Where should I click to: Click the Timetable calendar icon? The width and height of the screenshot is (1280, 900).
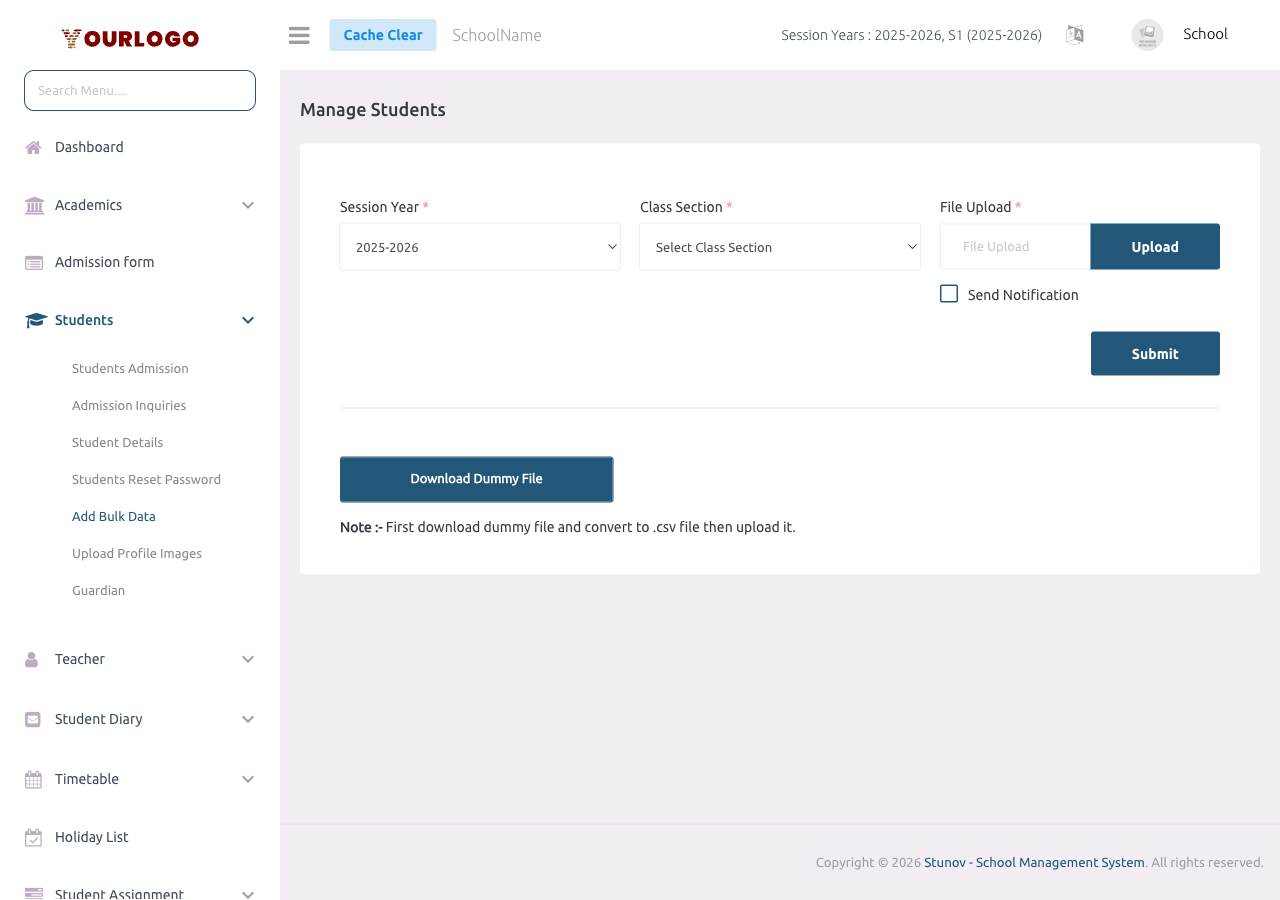click(x=32, y=778)
